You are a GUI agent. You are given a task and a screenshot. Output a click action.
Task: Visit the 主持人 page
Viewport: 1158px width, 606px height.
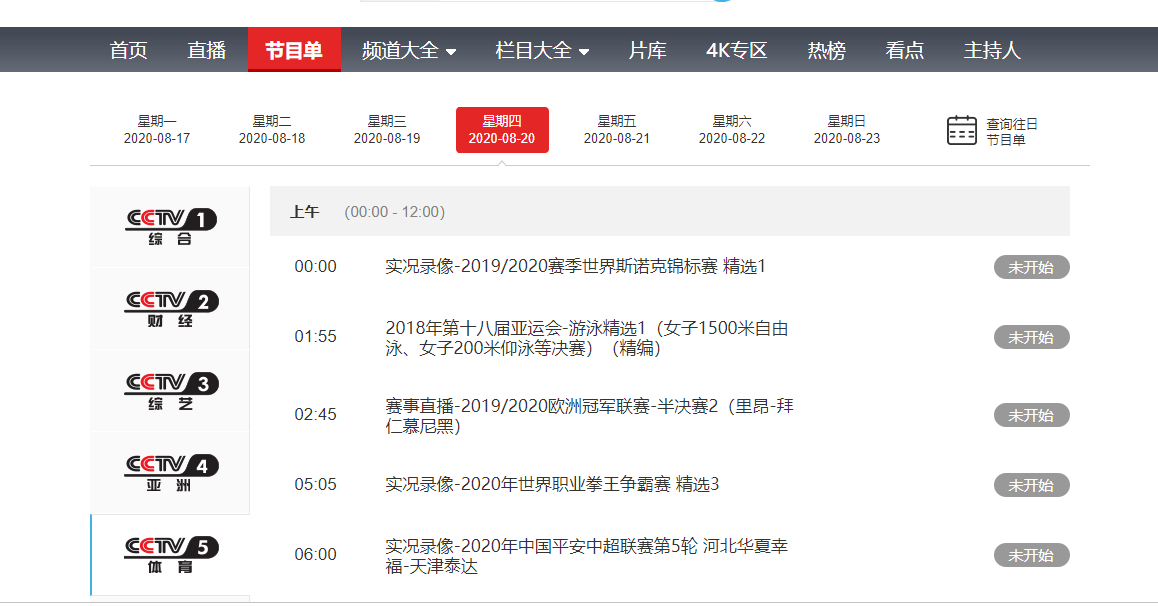991,49
